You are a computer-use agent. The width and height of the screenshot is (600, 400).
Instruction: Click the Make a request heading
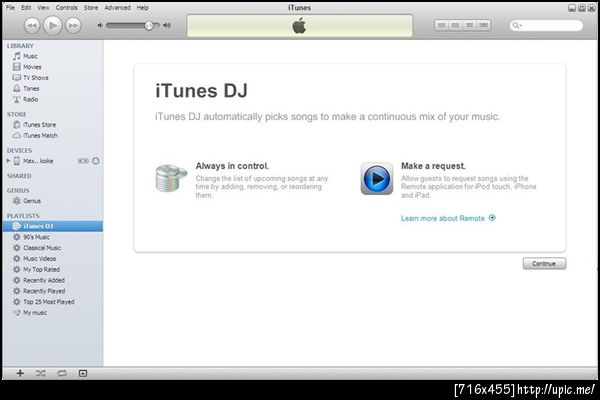(433, 166)
